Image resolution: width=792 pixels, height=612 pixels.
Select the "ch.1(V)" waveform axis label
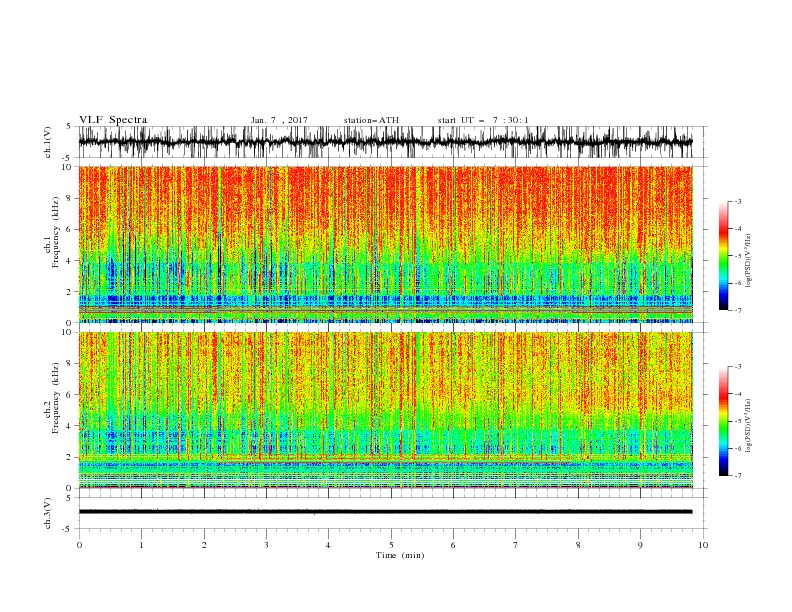point(48,142)
